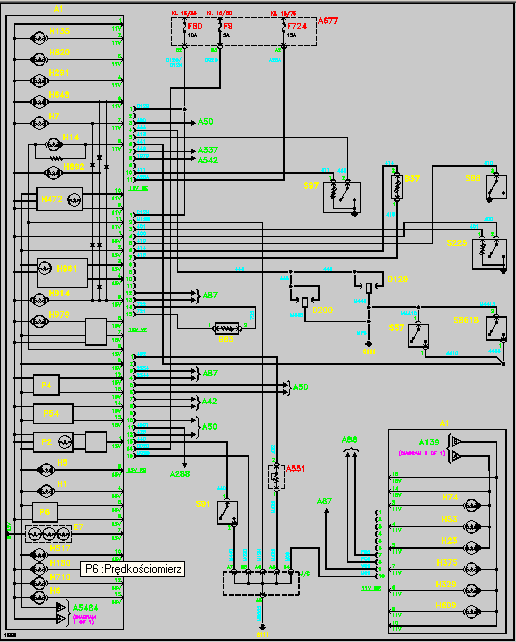Click the S91 switch symbol
The height and width of the screenshot is (642, 516).
(x=227, y=512)
